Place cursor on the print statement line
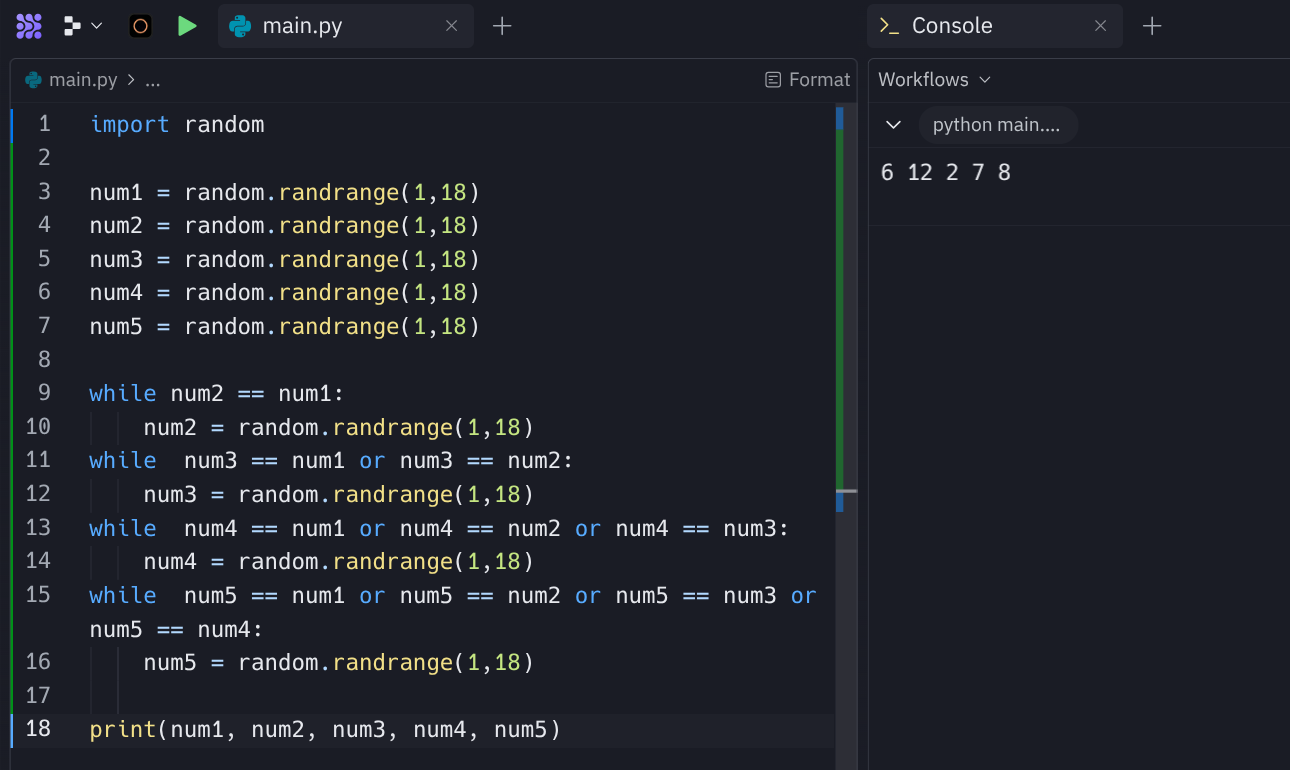Screen dimensions: 1290x770 [x=325, y=730]
